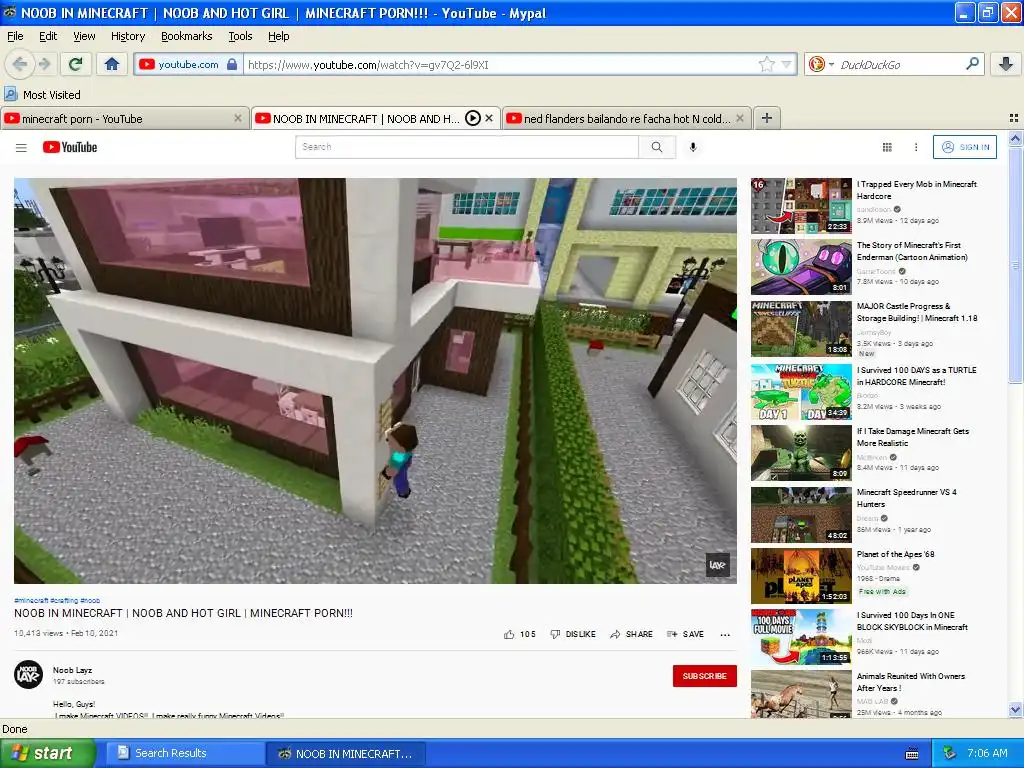Open the YouTube hamburger guide menu

(x=21, y=148)
